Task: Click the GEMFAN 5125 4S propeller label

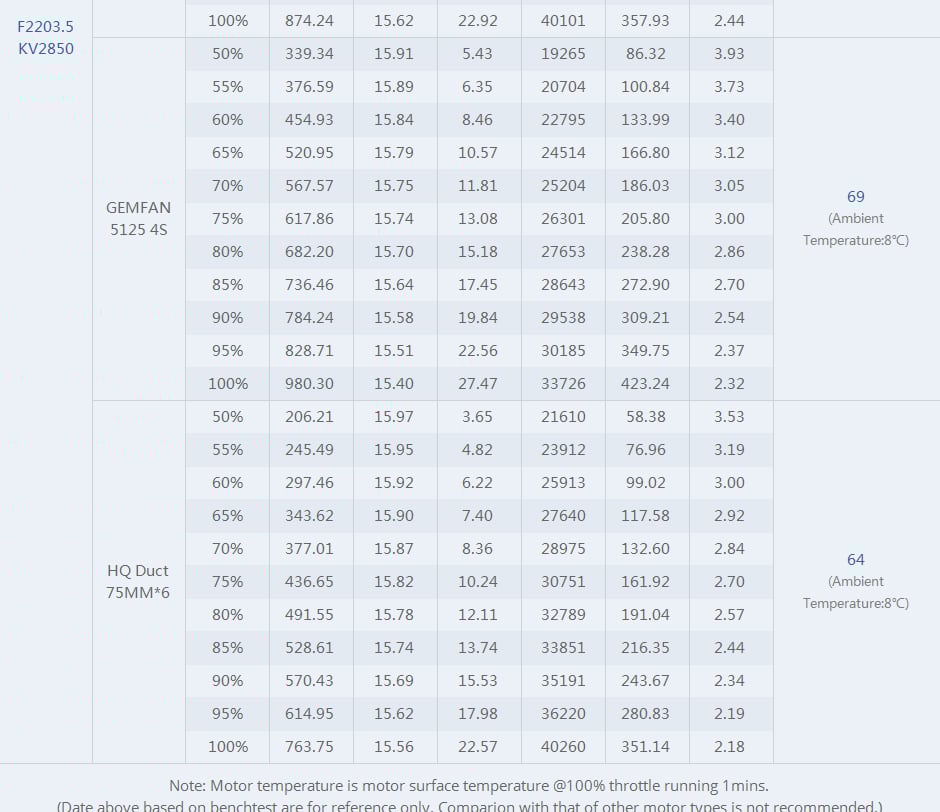Action: point(139,218)
